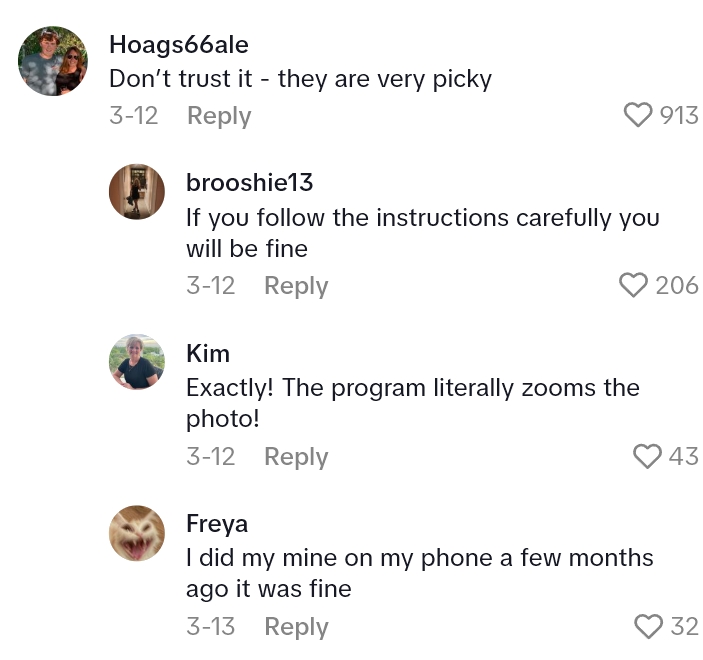Go to Kim's profile name
Viewport: 703px width, 660px height.
pyautogui.click(x=208, y=353)
